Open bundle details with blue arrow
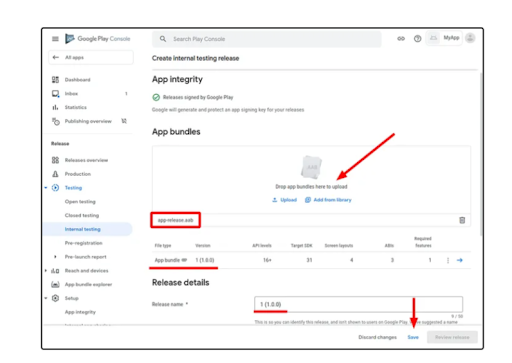 click(460, 260)
